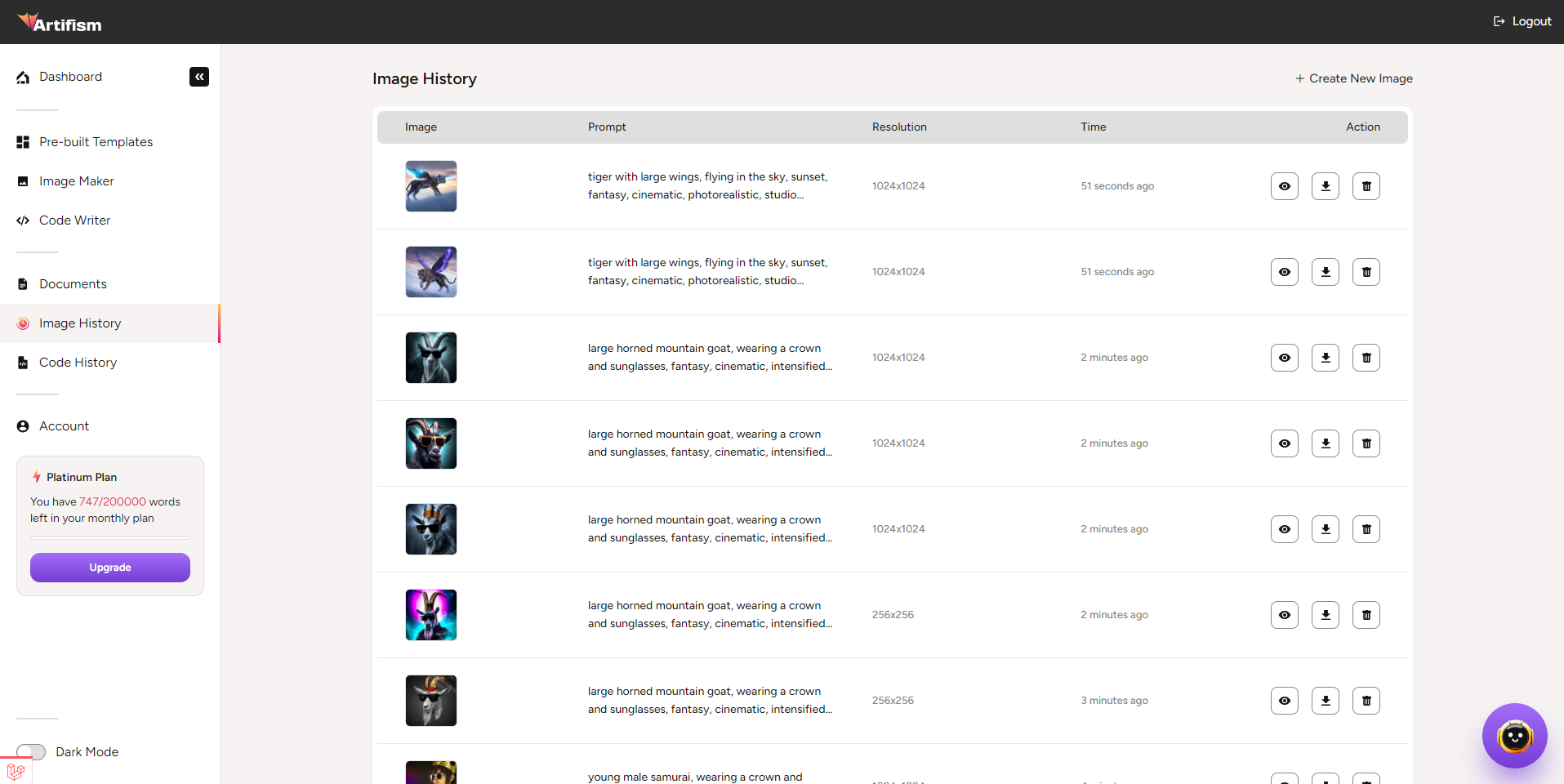Click the Action column header
Screen dimensions: 1564x784
1363,127
